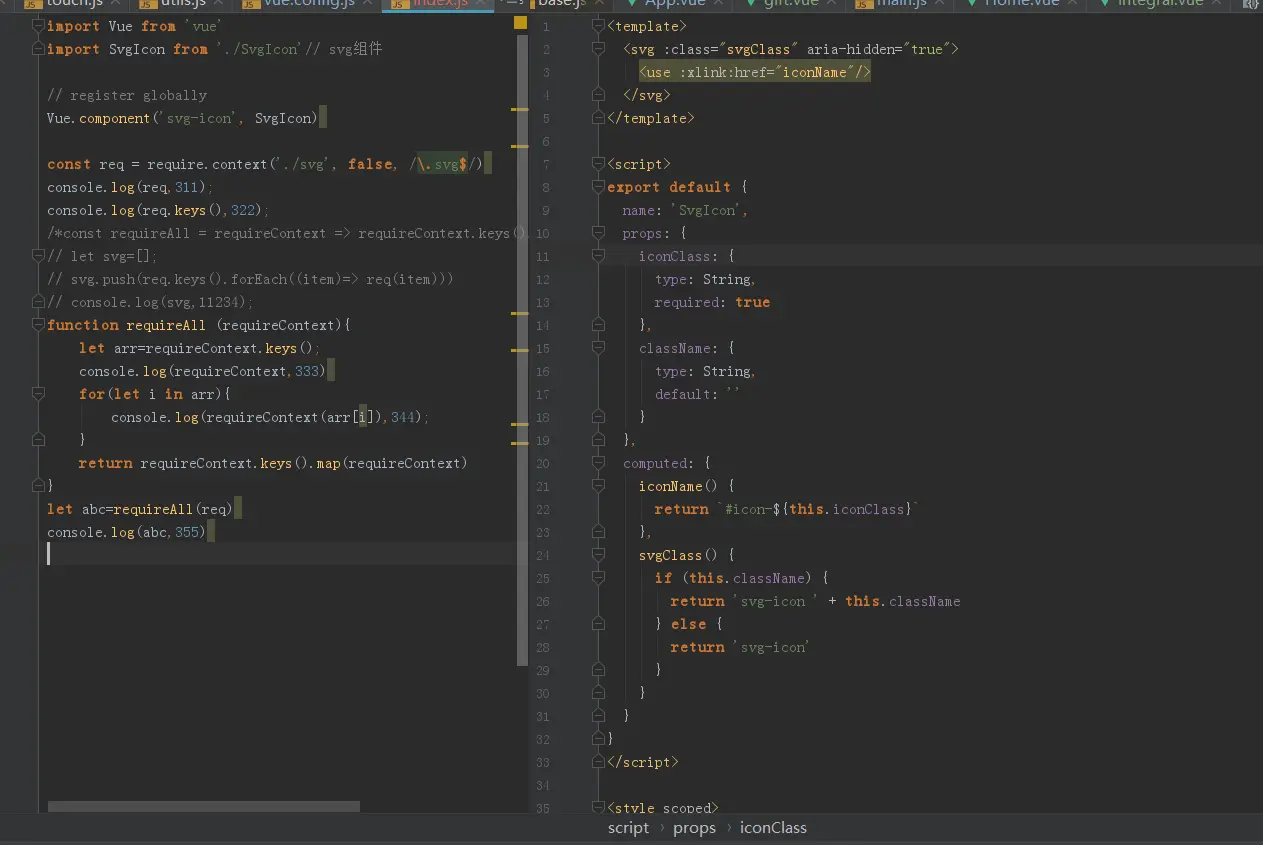1263x845 pixels.
Task: Click the return requireContext.keys().map line
Action: point(273,463)
